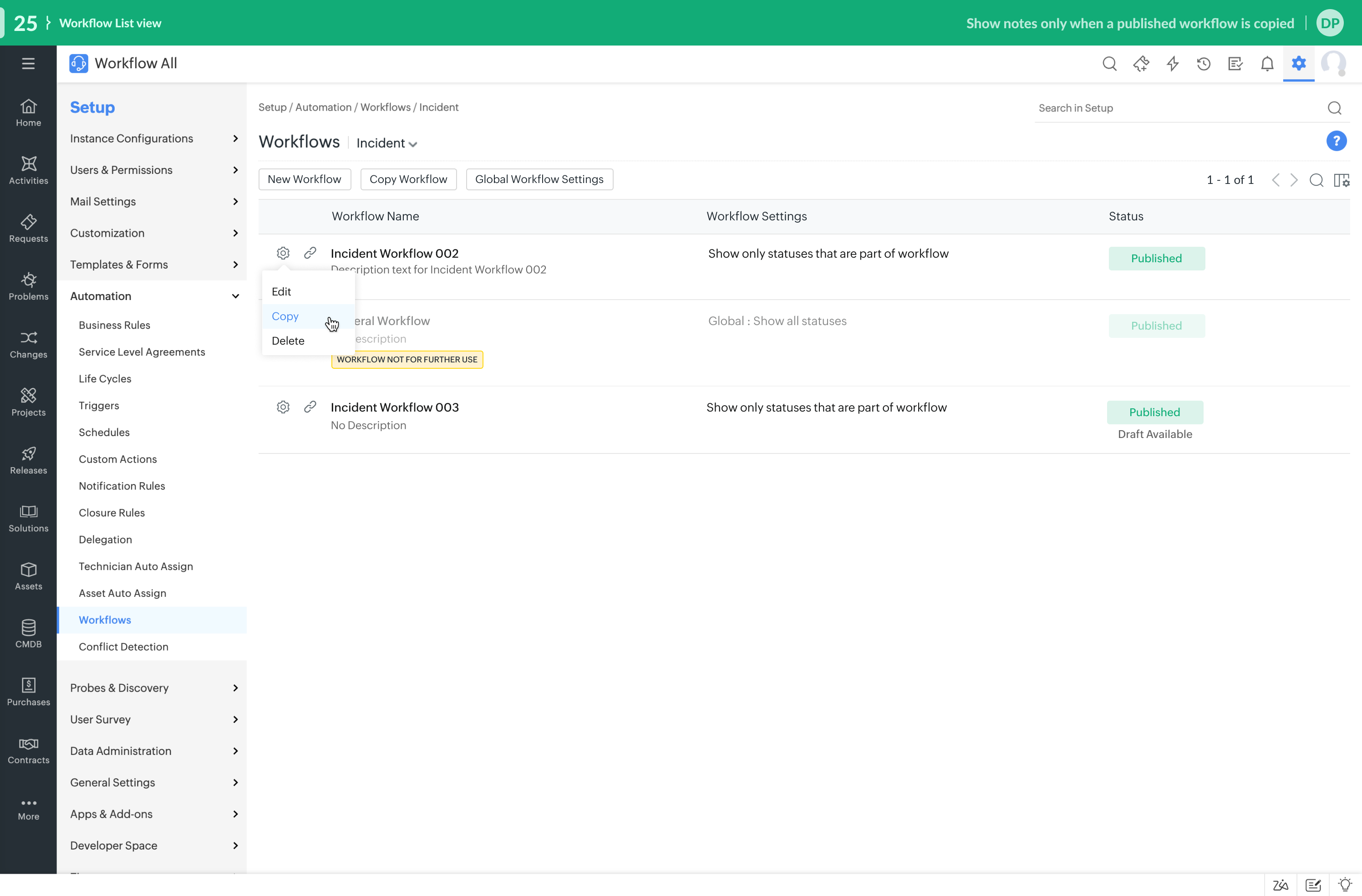This screenshot has height=896, width=1362.
Task: Open the column chooser settings icon
Action: pyautogui.click(x=1342, y=180)
